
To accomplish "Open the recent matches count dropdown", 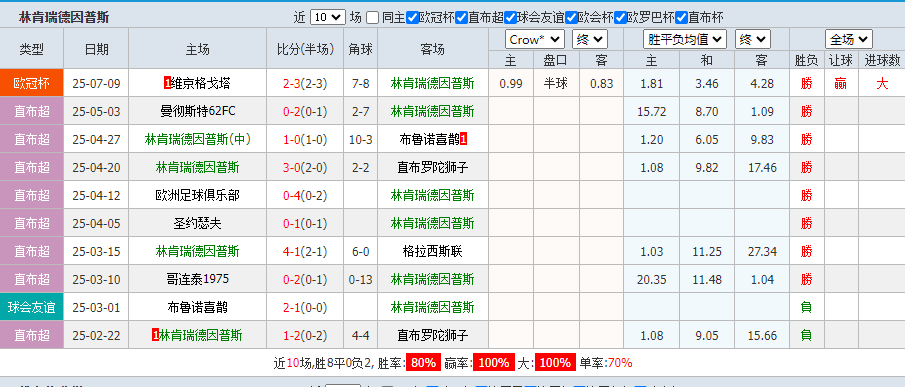I will (328, 17).
